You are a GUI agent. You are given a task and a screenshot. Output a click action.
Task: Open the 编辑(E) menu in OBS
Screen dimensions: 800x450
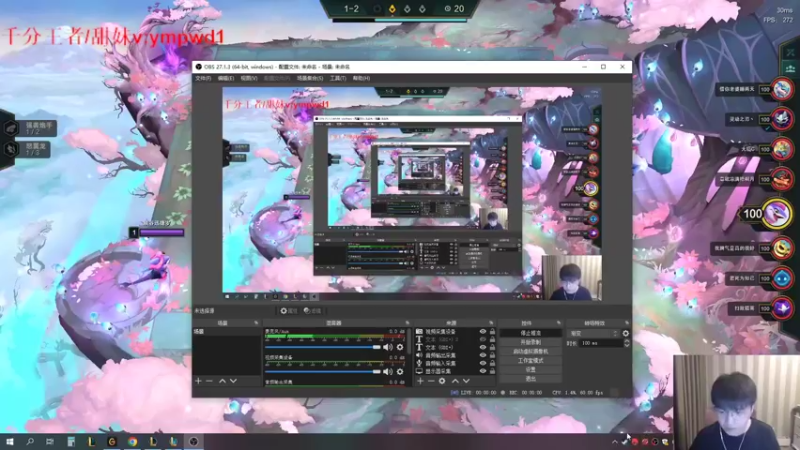click(x=226, y=78)
